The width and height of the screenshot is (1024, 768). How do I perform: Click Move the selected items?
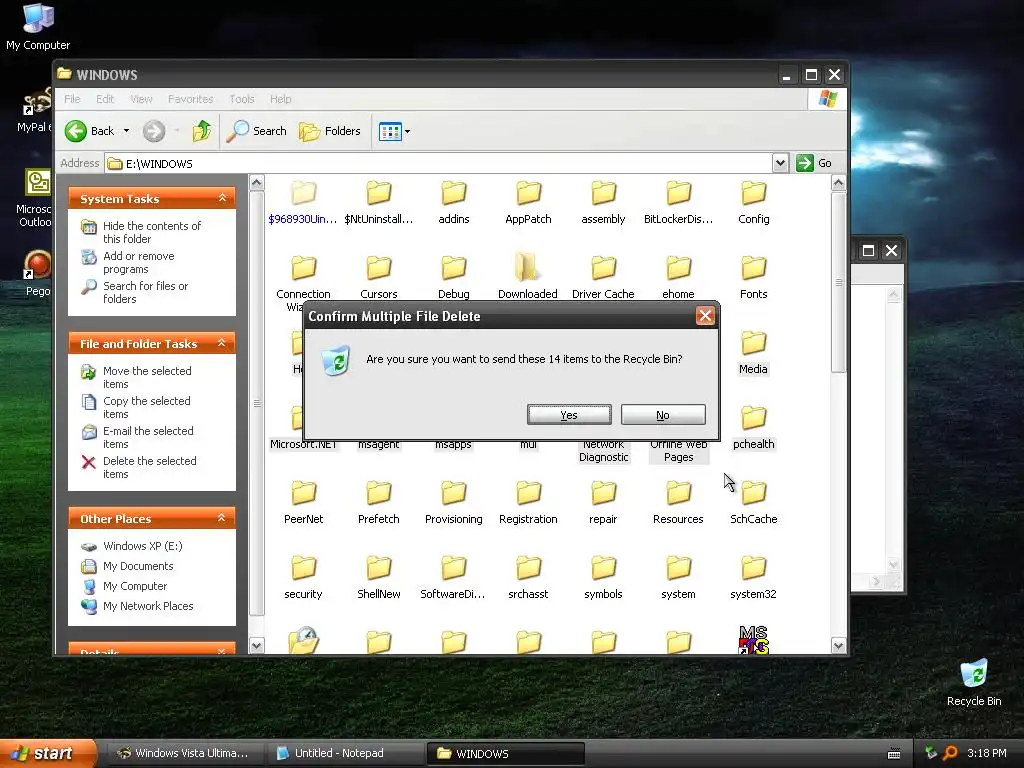pos(147,377)
